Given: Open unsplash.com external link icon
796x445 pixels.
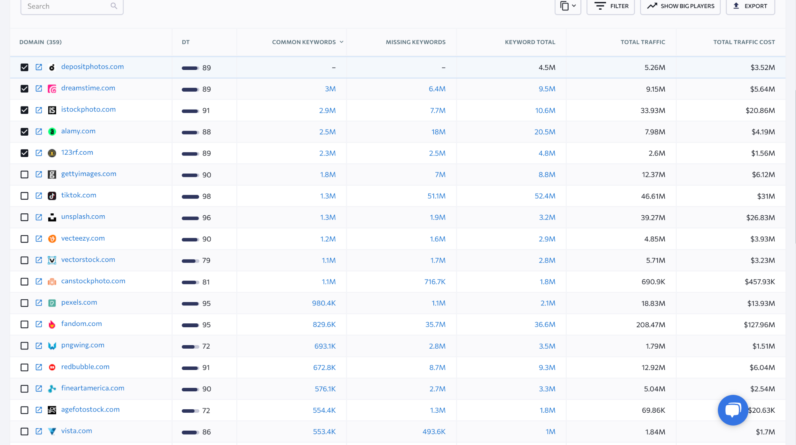Looking at the screenshot, I should point(39,217).
